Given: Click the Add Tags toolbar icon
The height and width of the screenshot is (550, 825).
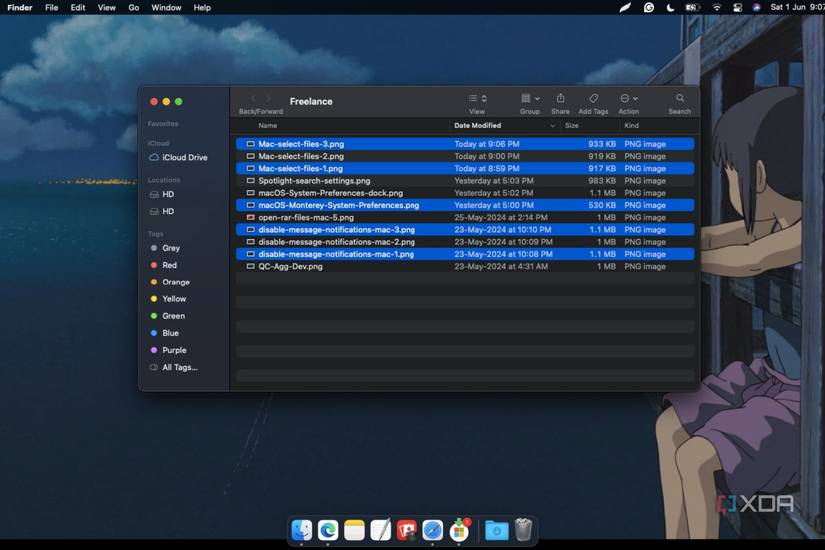Looking at the screenshot, I should (593, 98).
